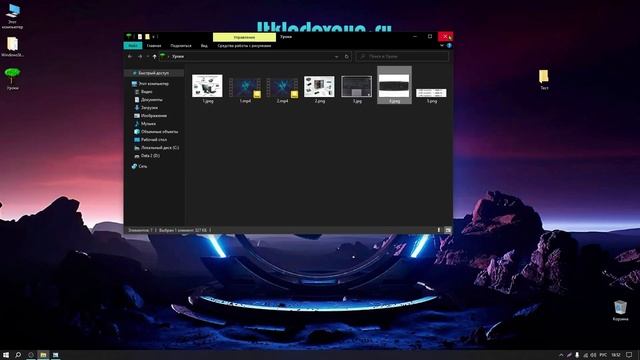
Task: Switch to the Поделиться ribbon tab
Action: point(181,46)
